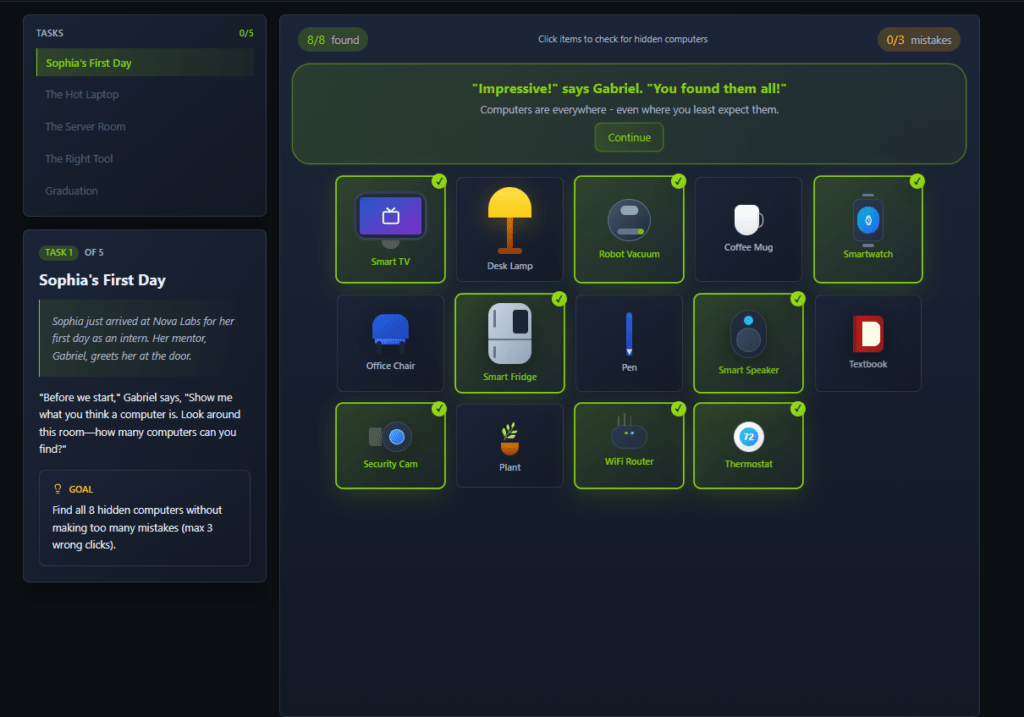Viewport: 1024px width, 717px height.
Task: Click the green checkmark on WiFi Router
Action: tap(678, 409)
